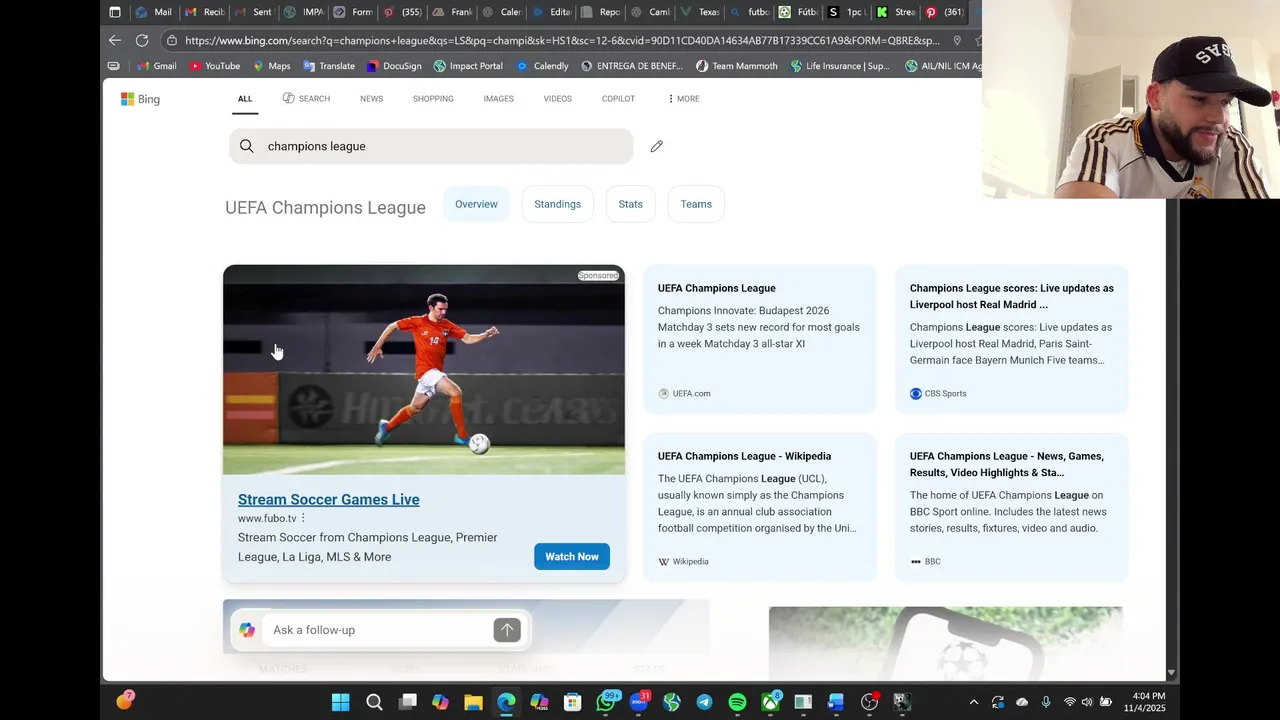Open the Maps bookmark
Screen dimensions: 1280x720
point(271,66)
